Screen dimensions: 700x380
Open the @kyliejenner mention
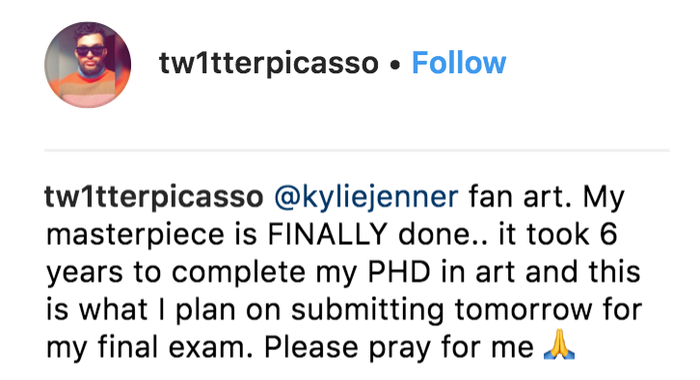(366, 197)
